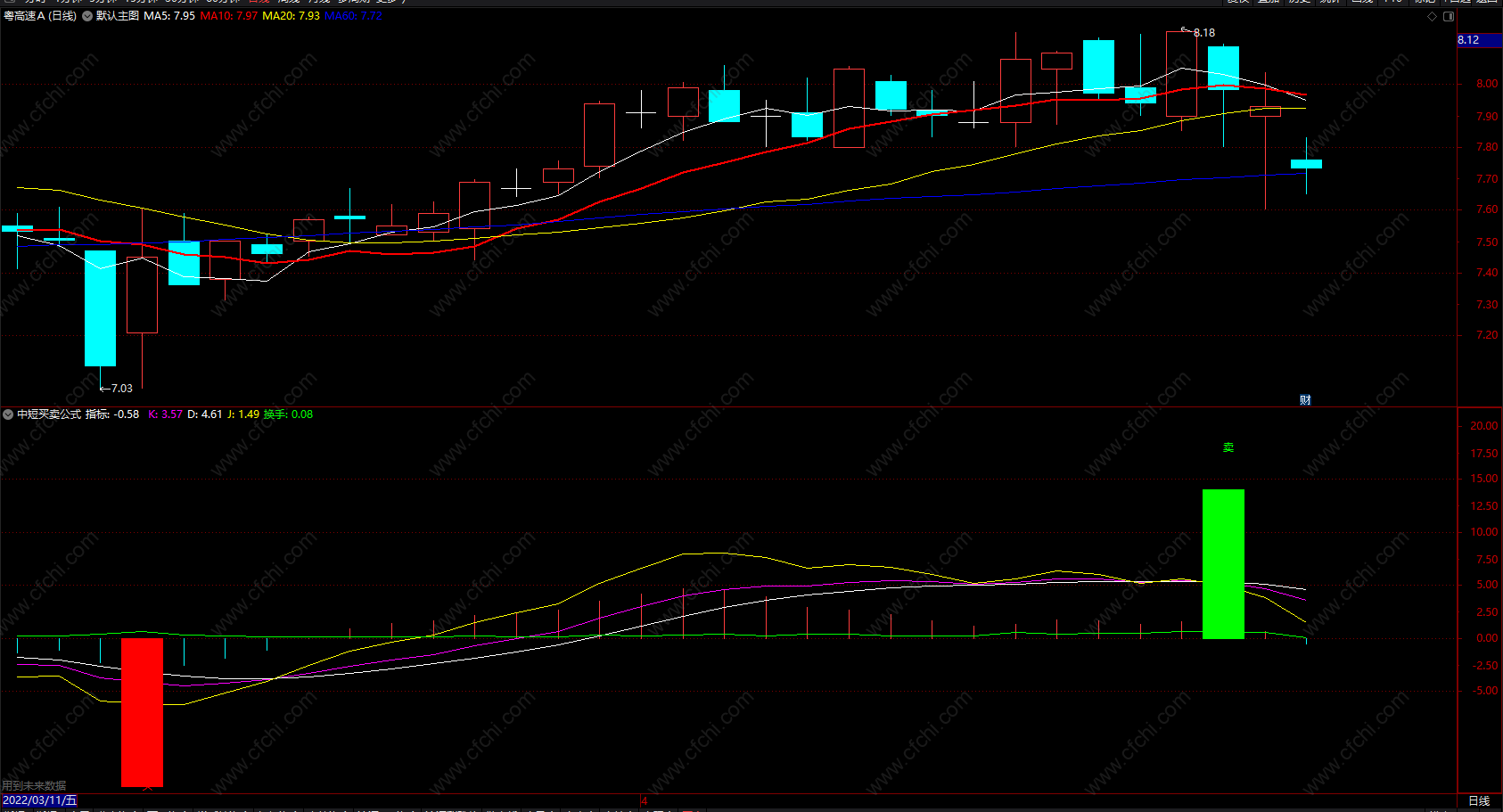Click the diamond icon above the chart
Screen dimensions: 1503x812
[1433, 16]
